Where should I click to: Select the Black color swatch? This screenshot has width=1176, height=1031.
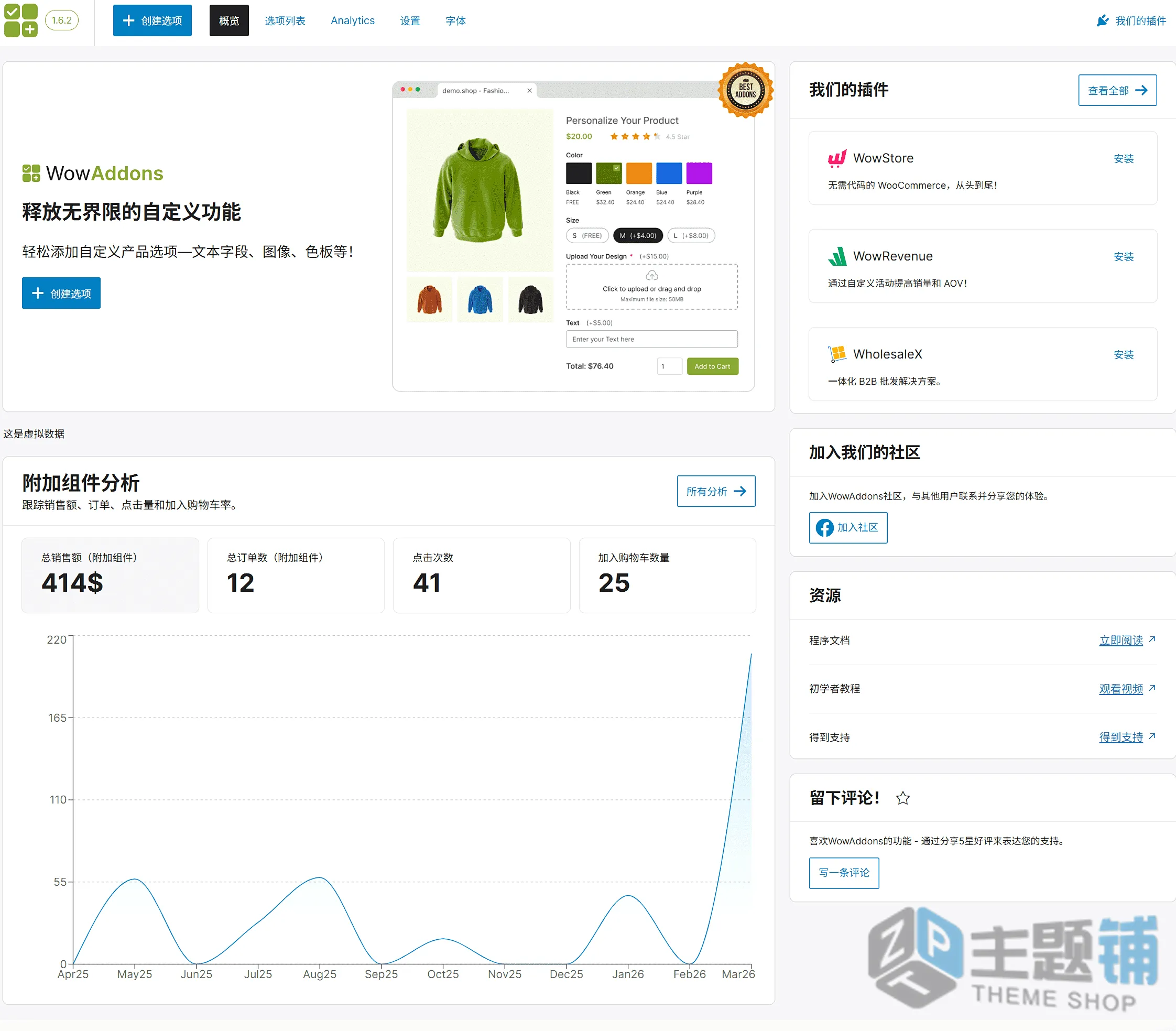tap(579, 173)
